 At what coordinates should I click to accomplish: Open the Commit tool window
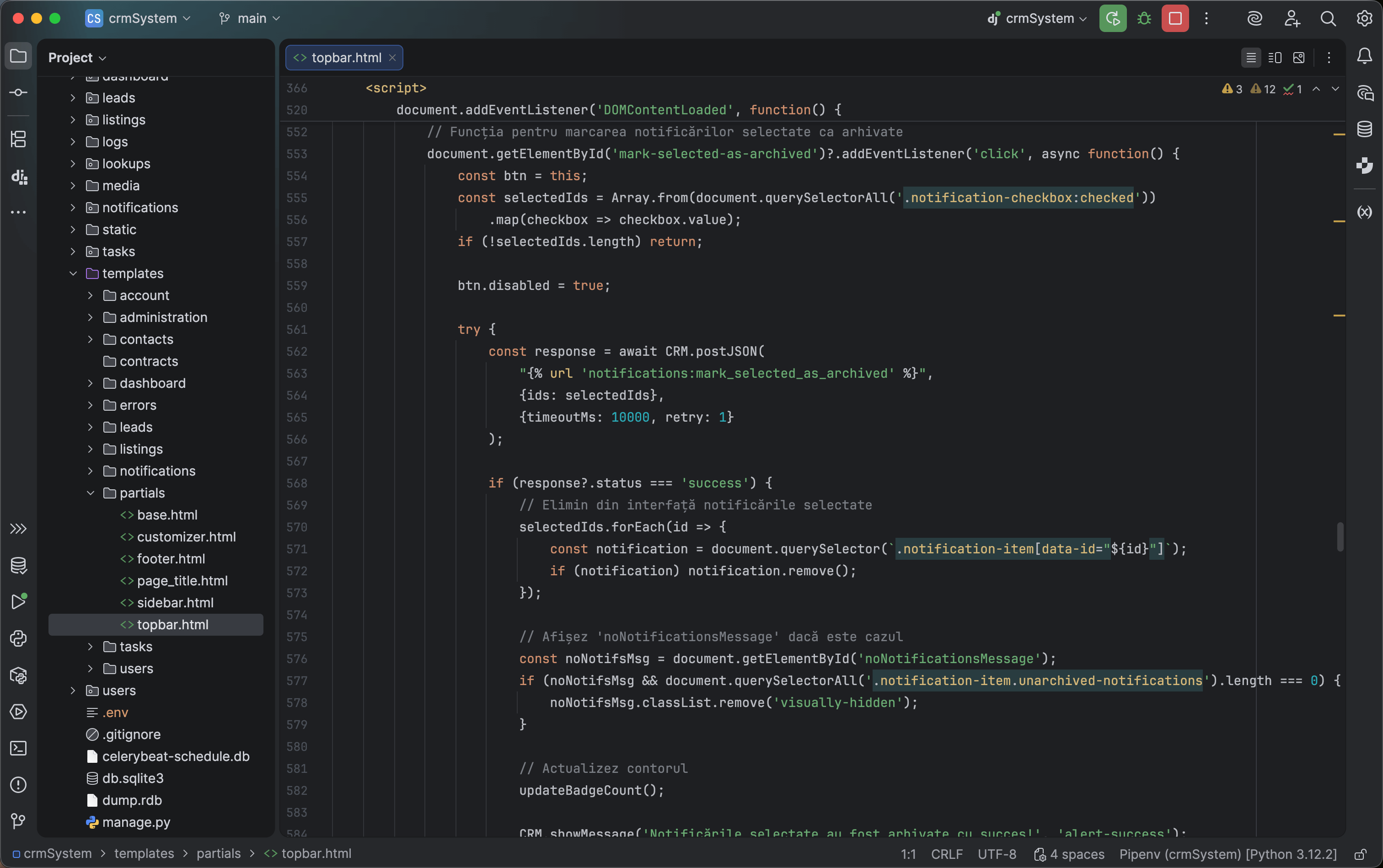pos(18,92)
